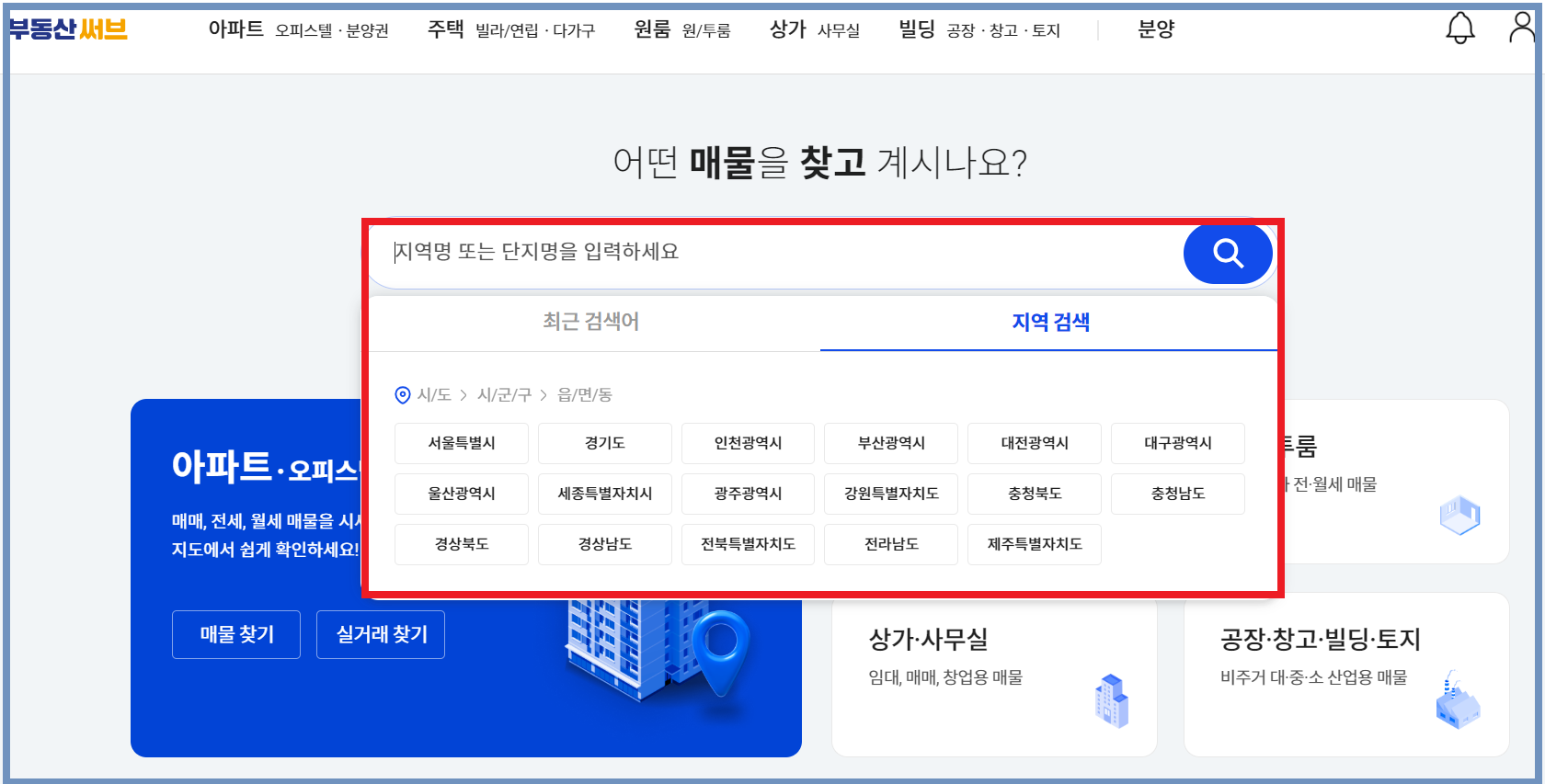The image size is (1545, 784).
Task: Open the user profile icon
Action: tap(1522, 28)
